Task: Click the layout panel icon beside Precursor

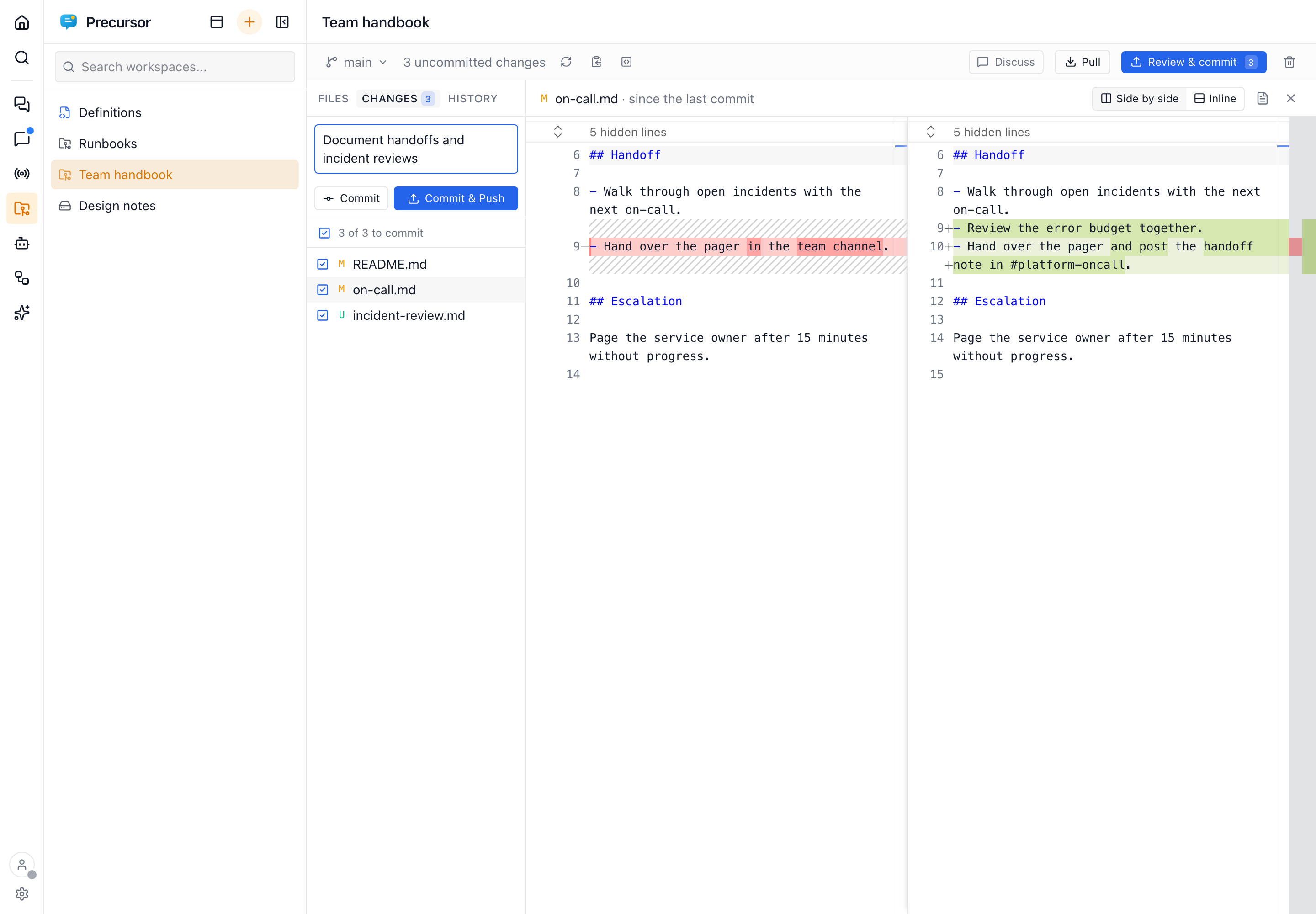Action: pyautogui.click(x=217, y=22)
